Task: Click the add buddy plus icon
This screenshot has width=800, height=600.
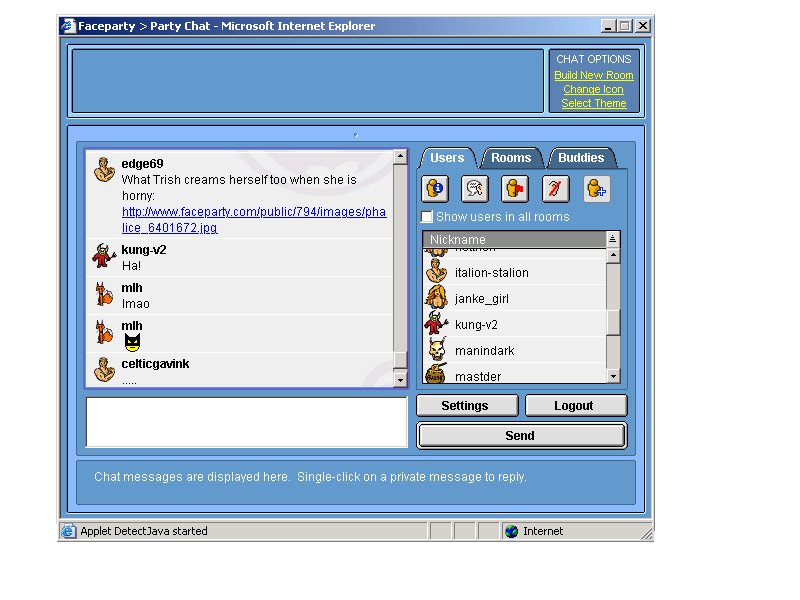Action: (596, 189)
